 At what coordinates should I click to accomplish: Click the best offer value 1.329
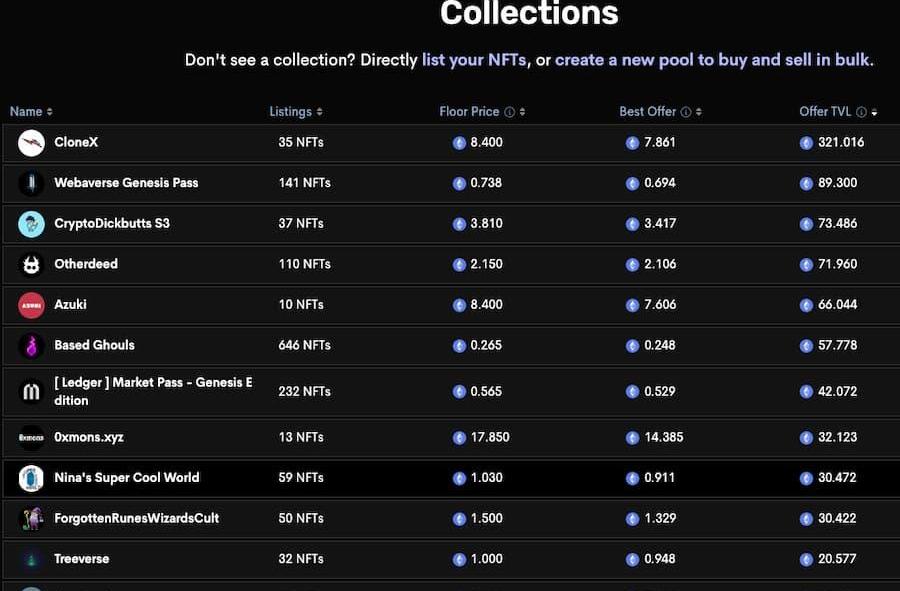pos(660,519)
